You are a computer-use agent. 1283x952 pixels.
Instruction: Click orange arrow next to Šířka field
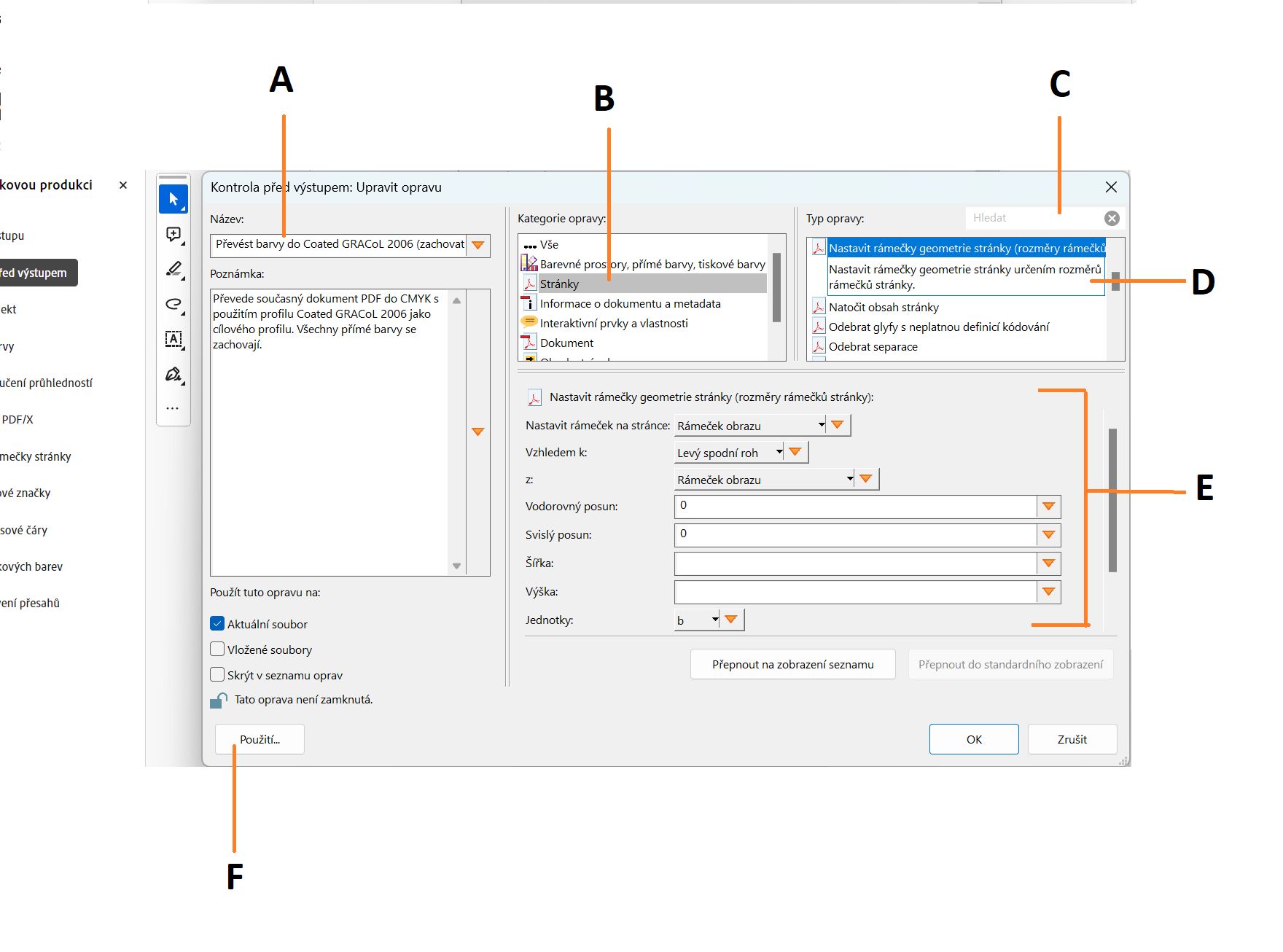(1048, 563)
